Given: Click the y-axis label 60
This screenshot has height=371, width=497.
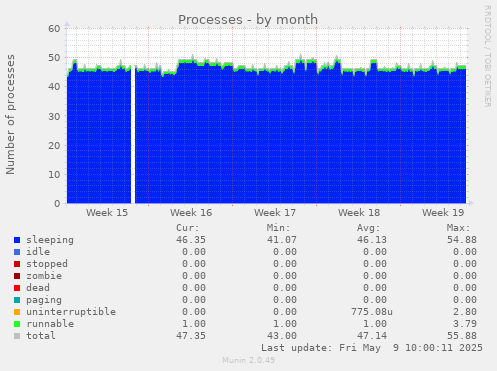Looking at the screenshot, I should point(54,29).
